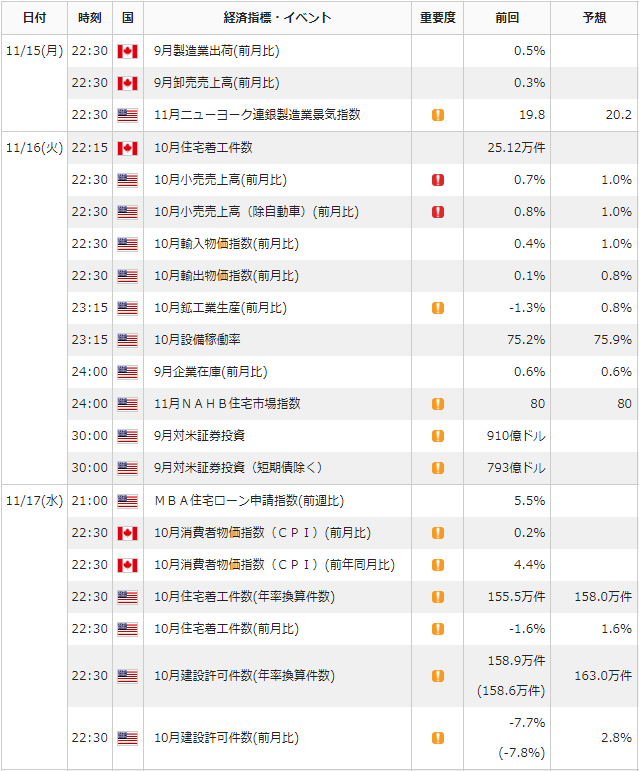Click Canada flag beside 10月消費者物価指数(CPI)(前年同月比)
Viewport: 639px width, 771px height.
click(127, 565)
